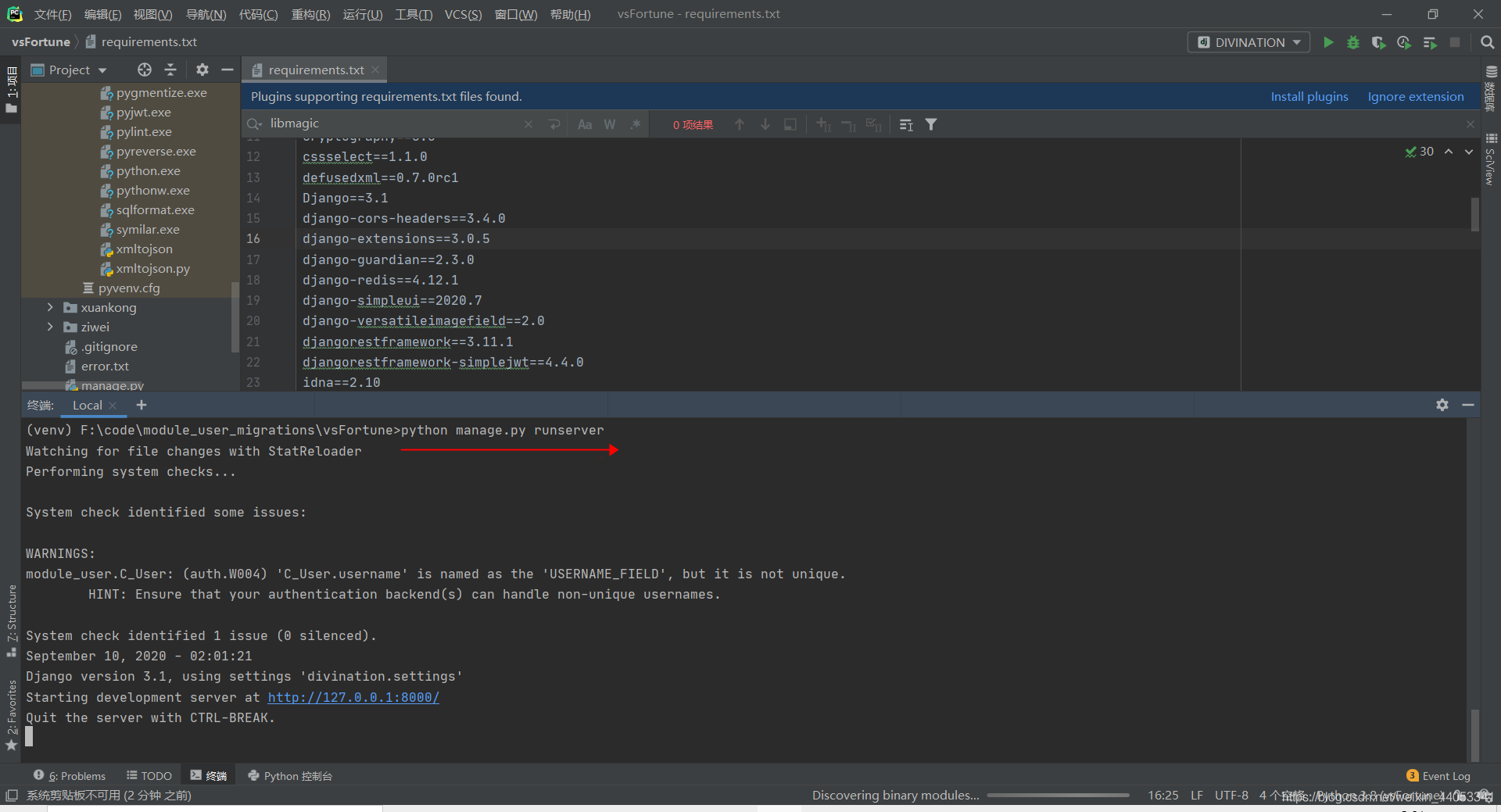Click the Install plugins link

click(1309, 96)
